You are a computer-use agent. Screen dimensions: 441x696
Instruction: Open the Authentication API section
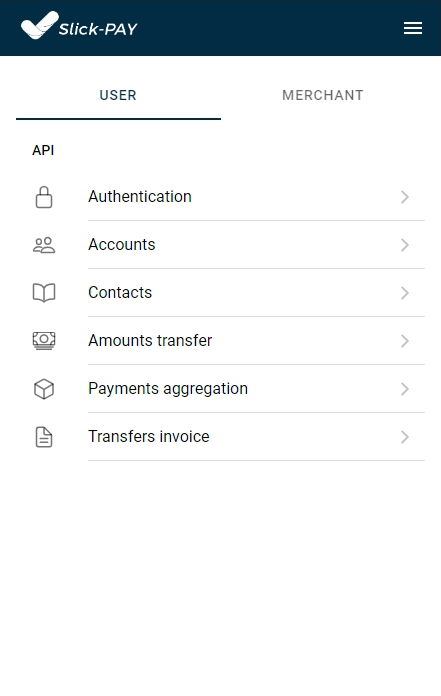220,197
